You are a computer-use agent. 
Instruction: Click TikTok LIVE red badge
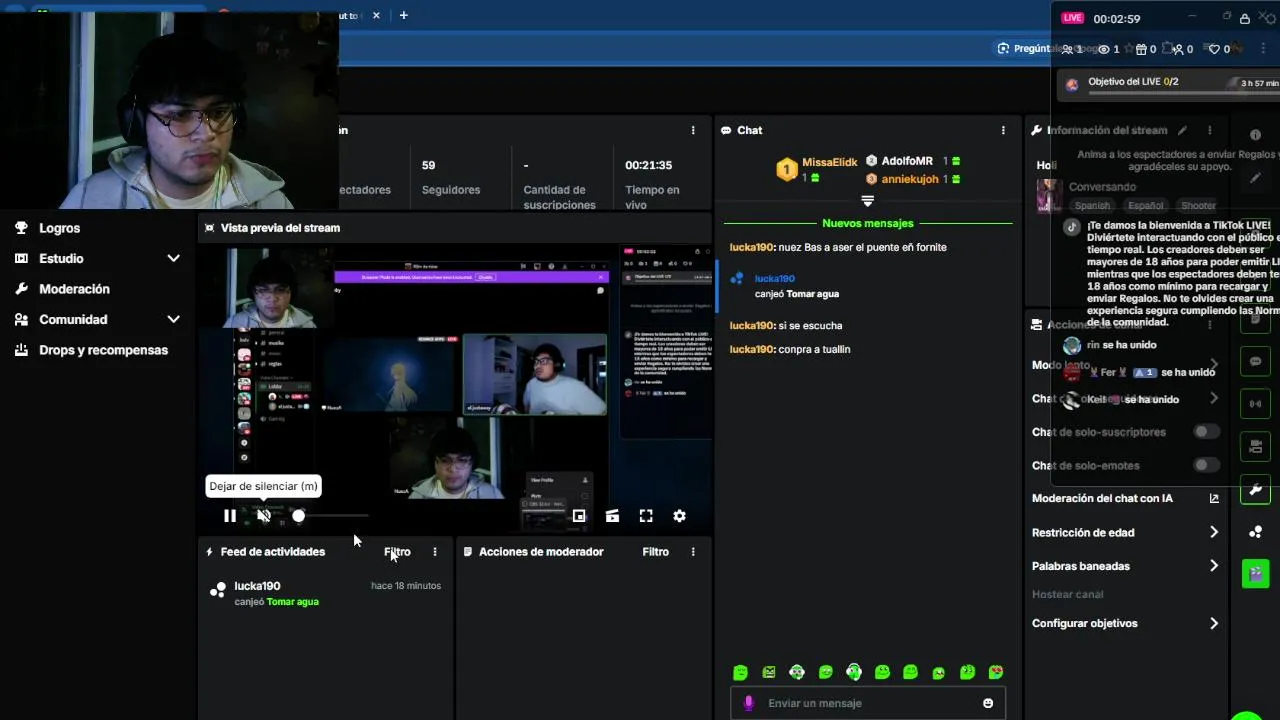pyautogui.click(x=1073, y=18)
